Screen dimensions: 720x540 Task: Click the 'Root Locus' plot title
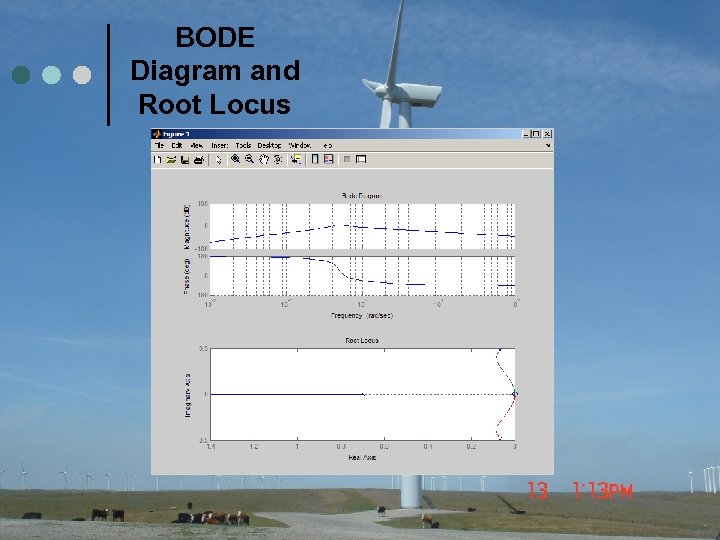click(362, 340)
